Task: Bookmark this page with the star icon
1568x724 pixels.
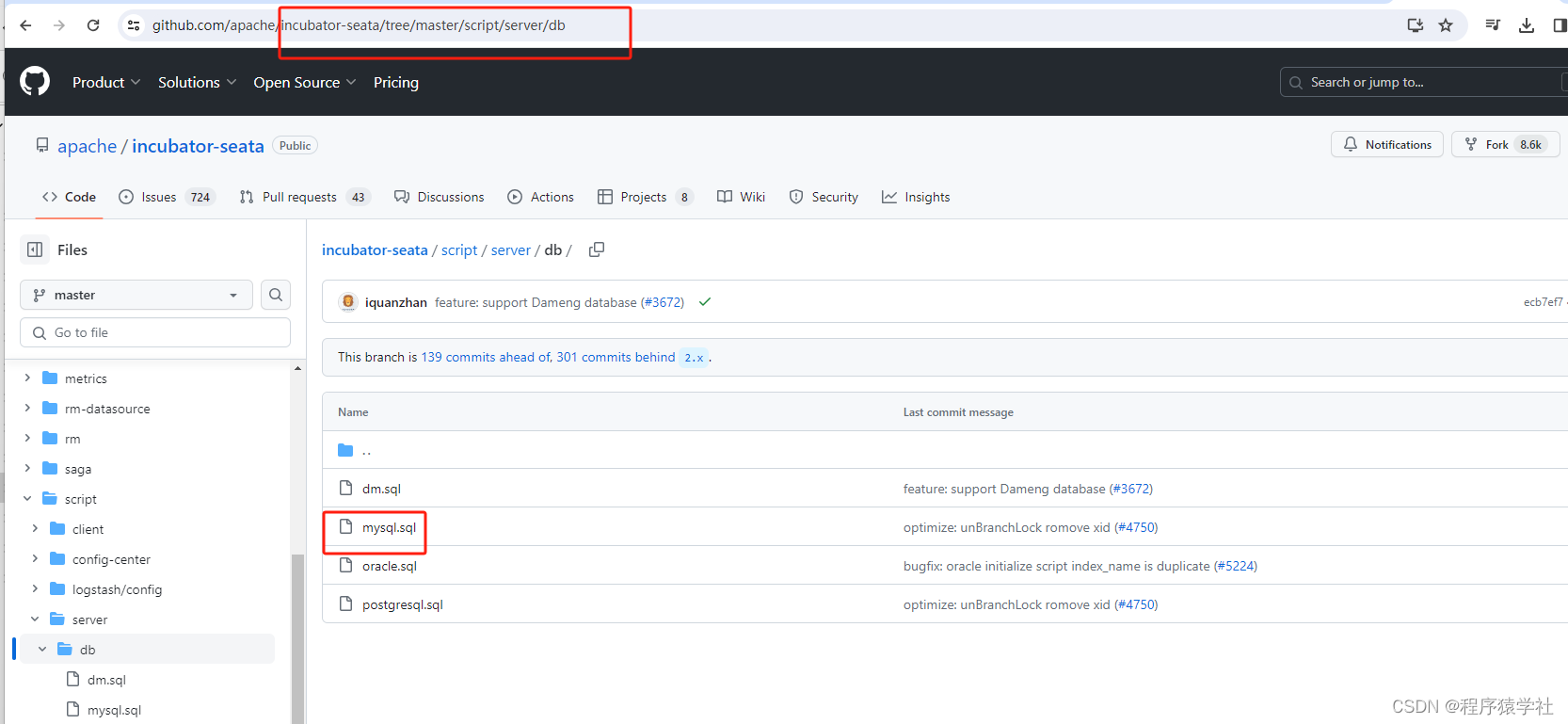Action: (x=1446, y=25)
